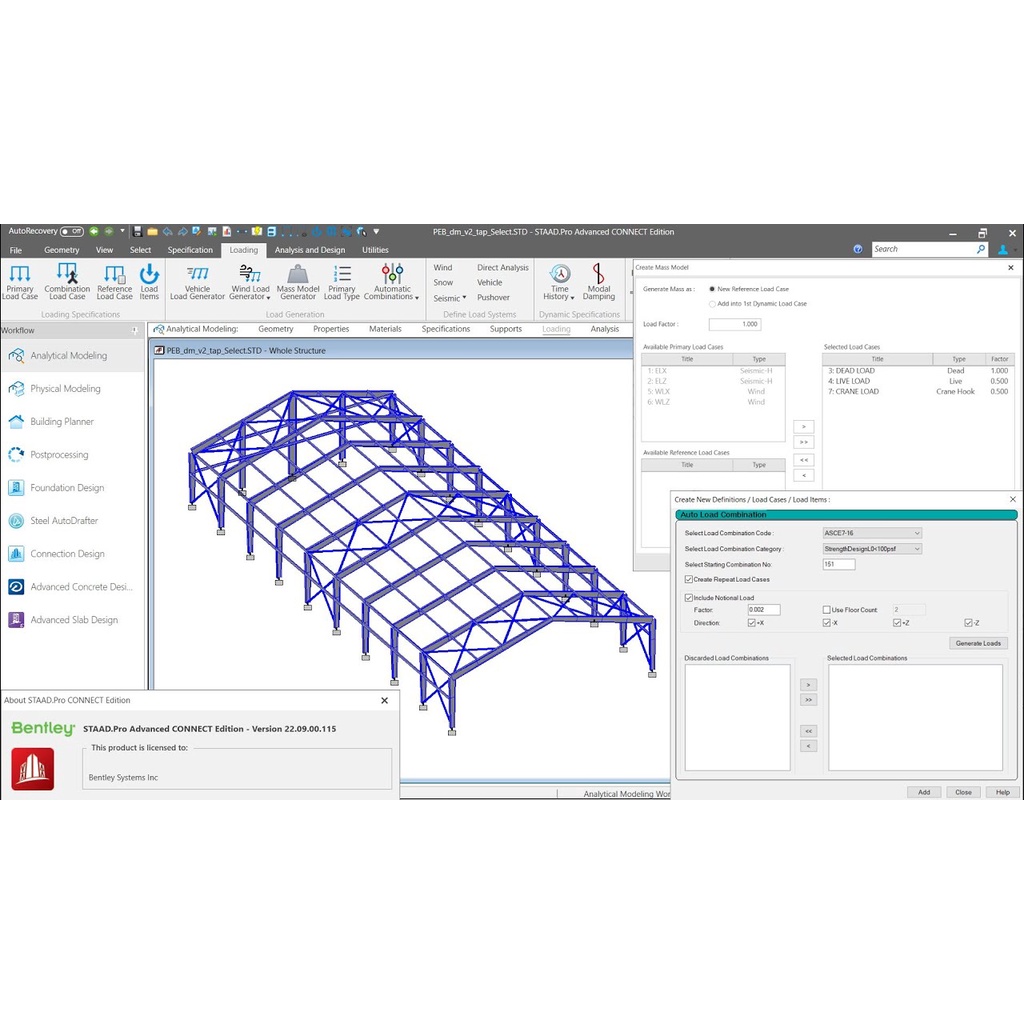This screenshot has width=1024, height=1024.
Task: Click the Close button in load dialog
Action: (963, 792)
